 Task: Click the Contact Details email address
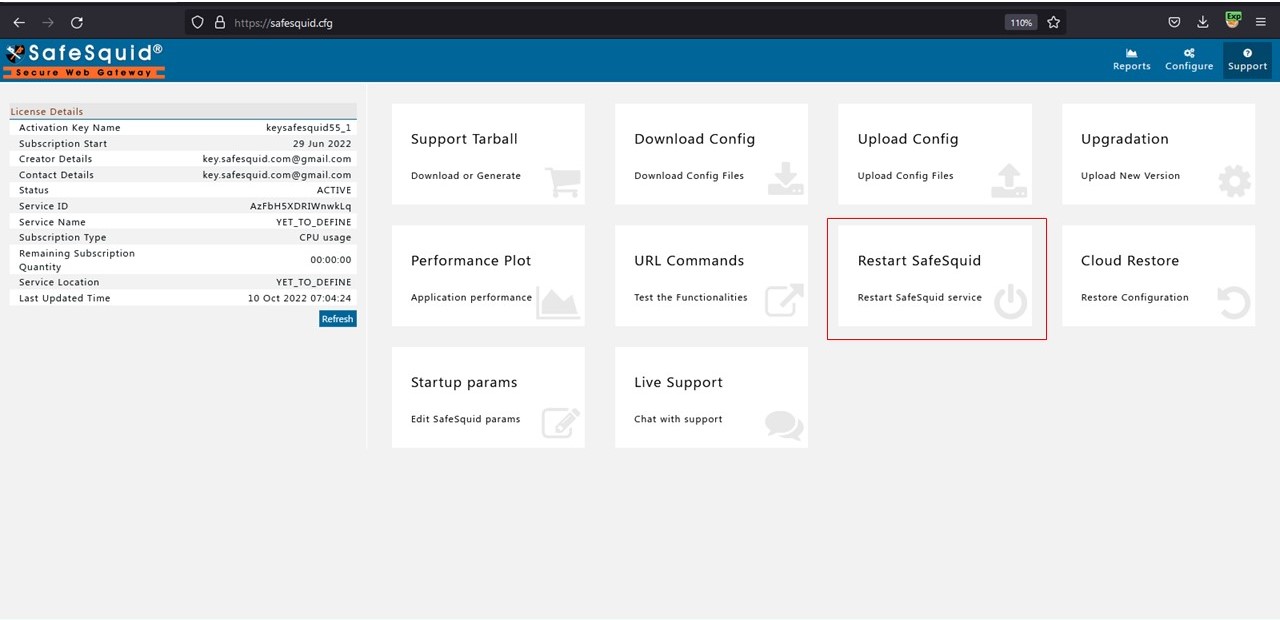(x=277, y=175)
